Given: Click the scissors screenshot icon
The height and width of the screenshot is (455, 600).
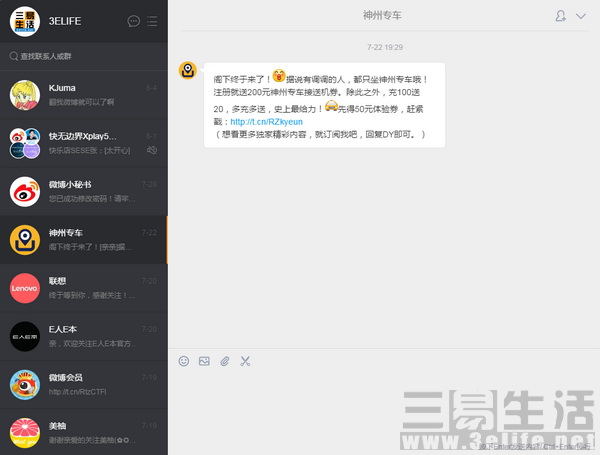Looking at the screenshot, I should pos(245,361).
